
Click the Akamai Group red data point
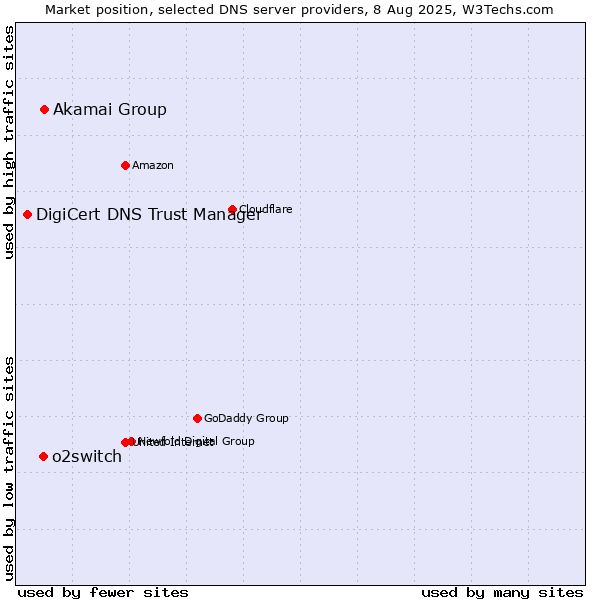[44, 110]
